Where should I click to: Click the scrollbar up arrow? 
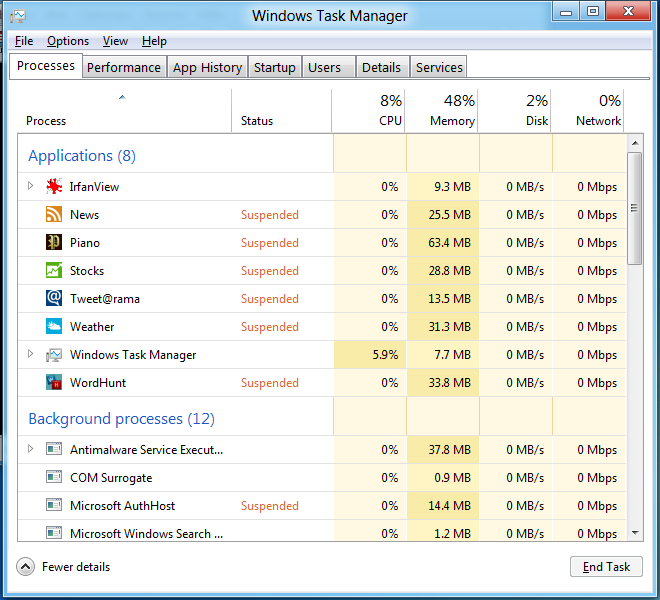(635, 143)
